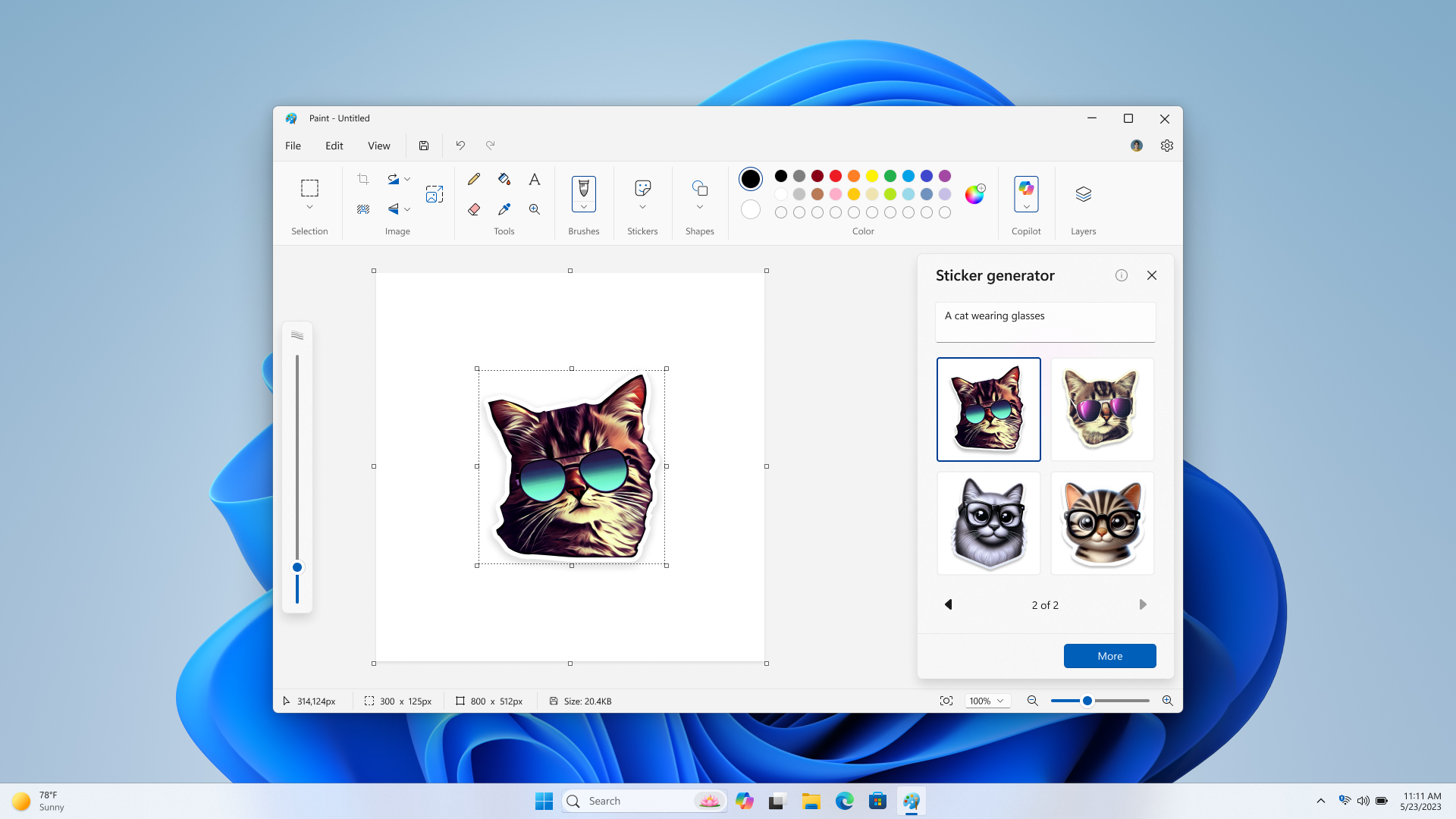Select the white secondary color circle
Screen dimensions: 1456x819
click(x=750, y=209)
